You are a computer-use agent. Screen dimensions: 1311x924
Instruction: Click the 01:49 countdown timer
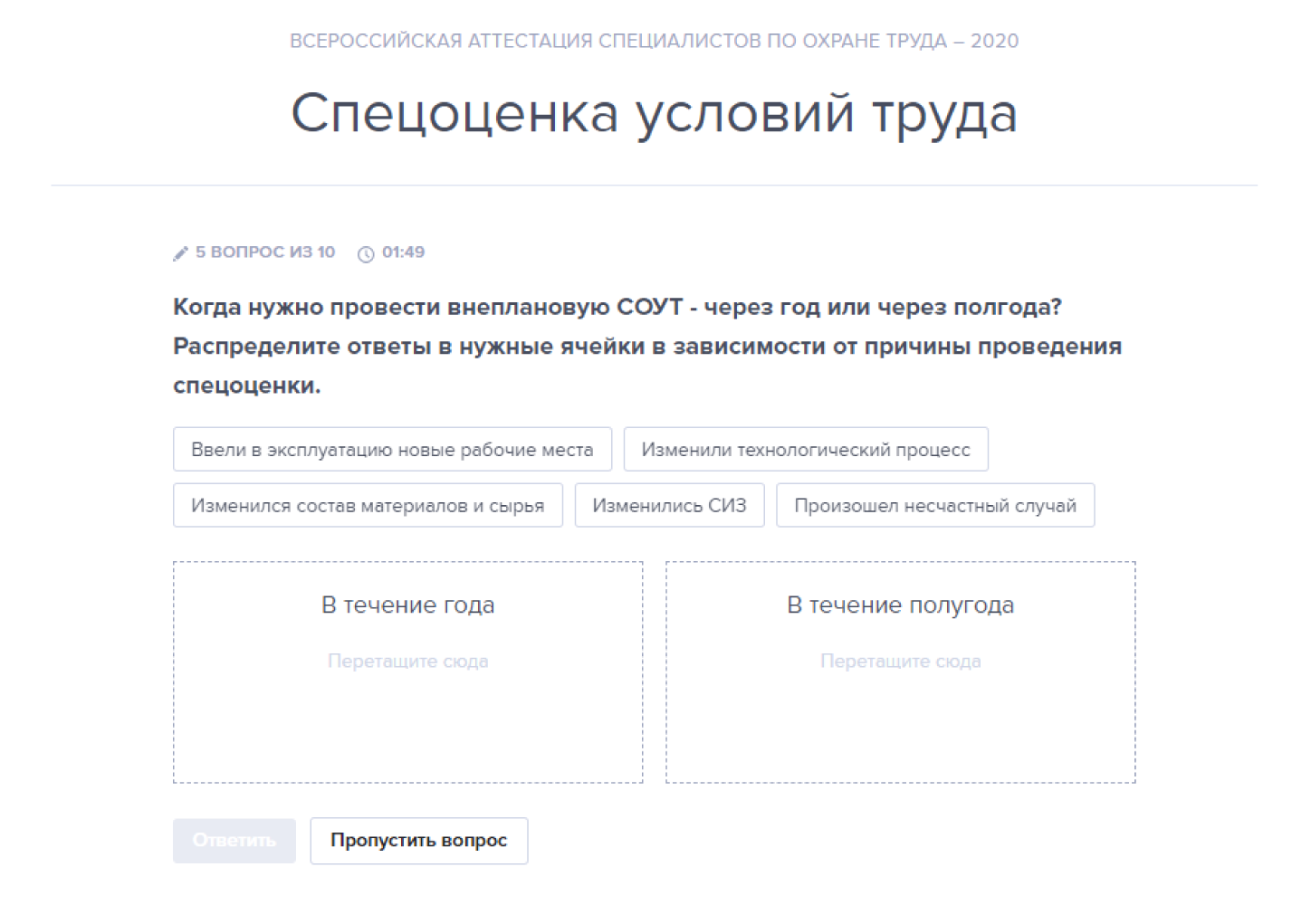(x=403, y=252)
